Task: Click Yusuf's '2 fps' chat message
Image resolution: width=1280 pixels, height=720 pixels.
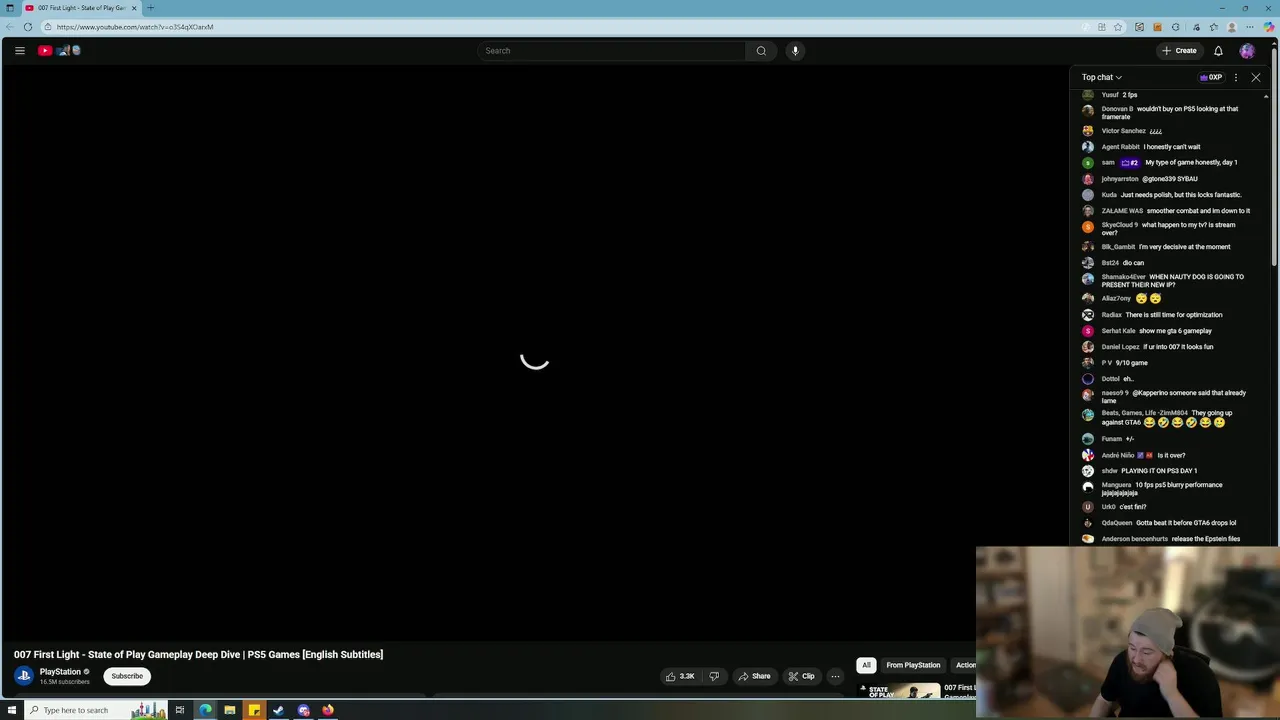Action: coord(1130,95)
